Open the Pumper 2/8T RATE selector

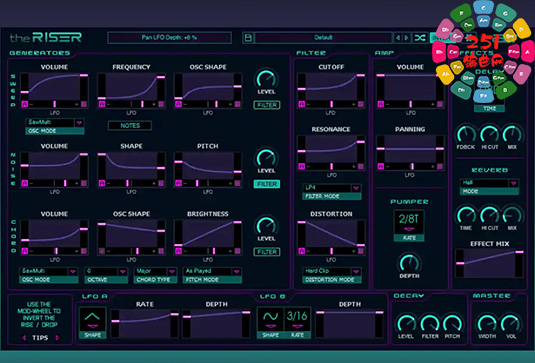409,226
